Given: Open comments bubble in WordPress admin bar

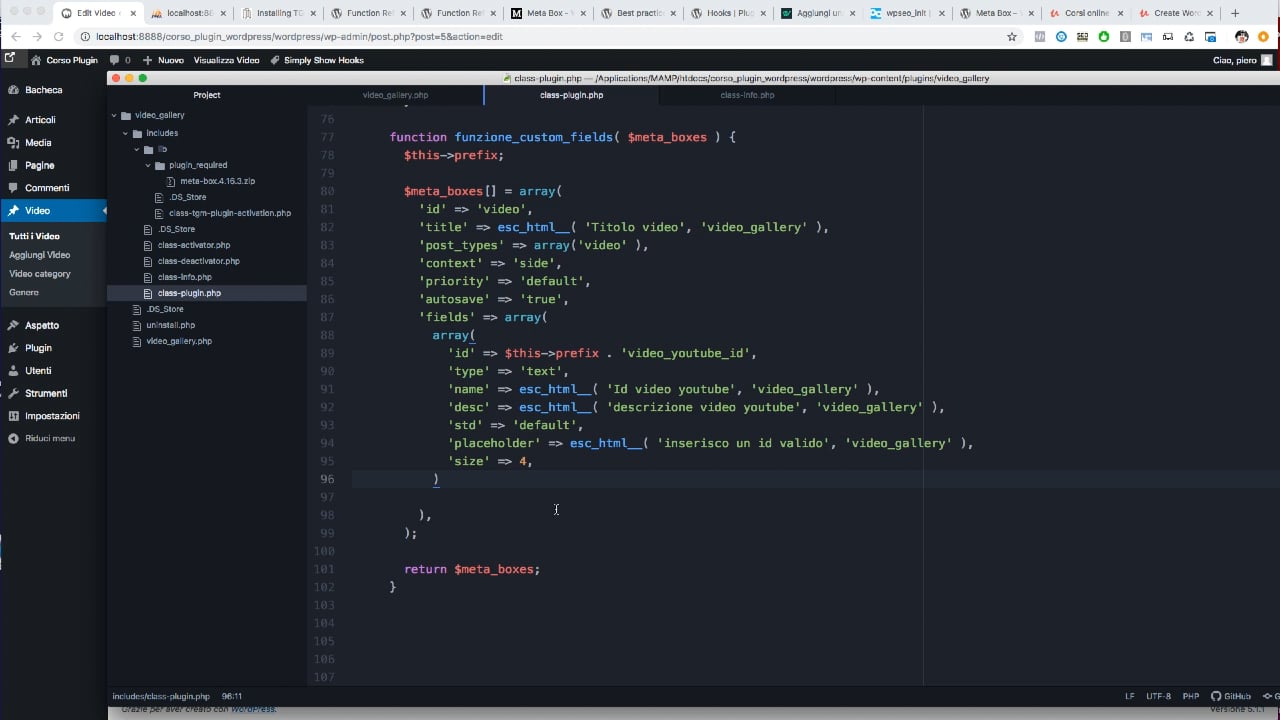Looking at the screenshot, I should click(x=120, y=60).
